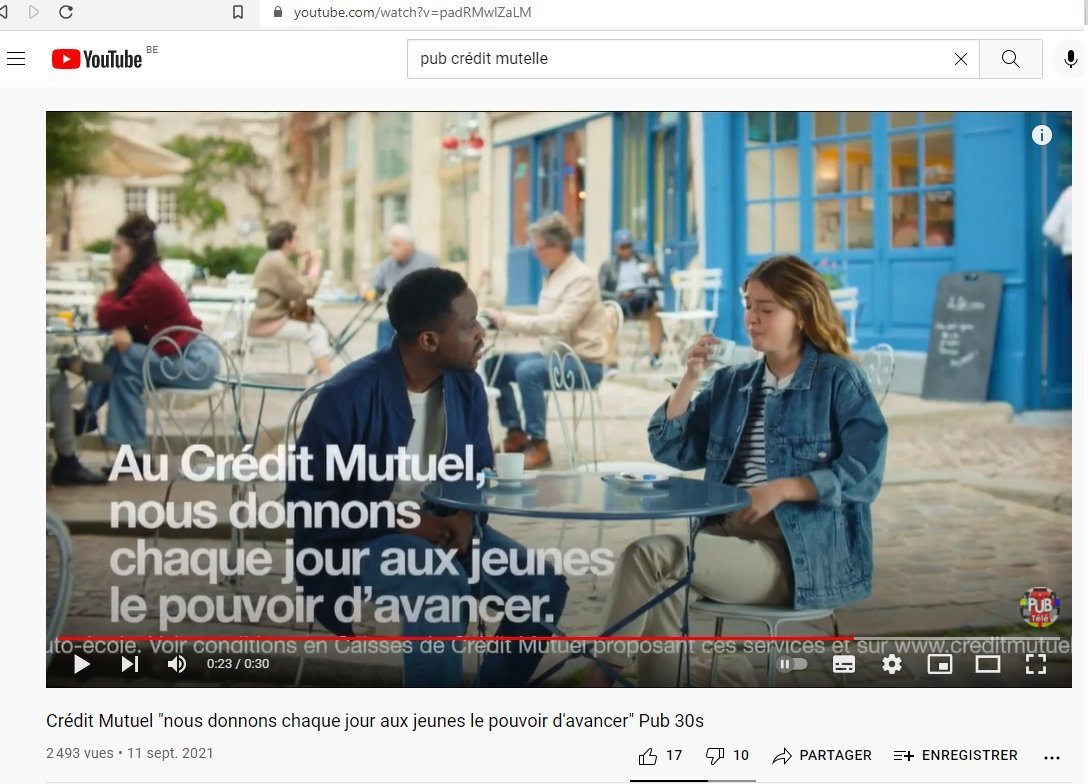Toggle subtitles with the captions button
Screen dimensions: 1088x784
[x=844, y=664]
